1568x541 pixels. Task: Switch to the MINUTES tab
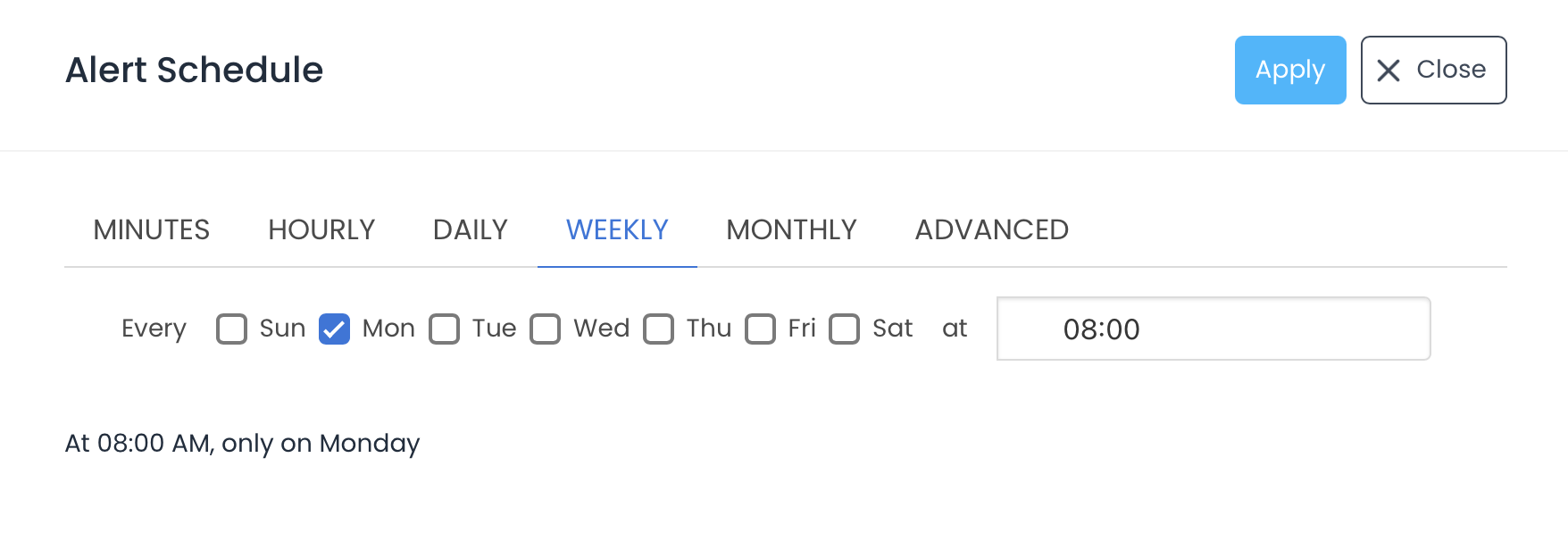[152, 230]
